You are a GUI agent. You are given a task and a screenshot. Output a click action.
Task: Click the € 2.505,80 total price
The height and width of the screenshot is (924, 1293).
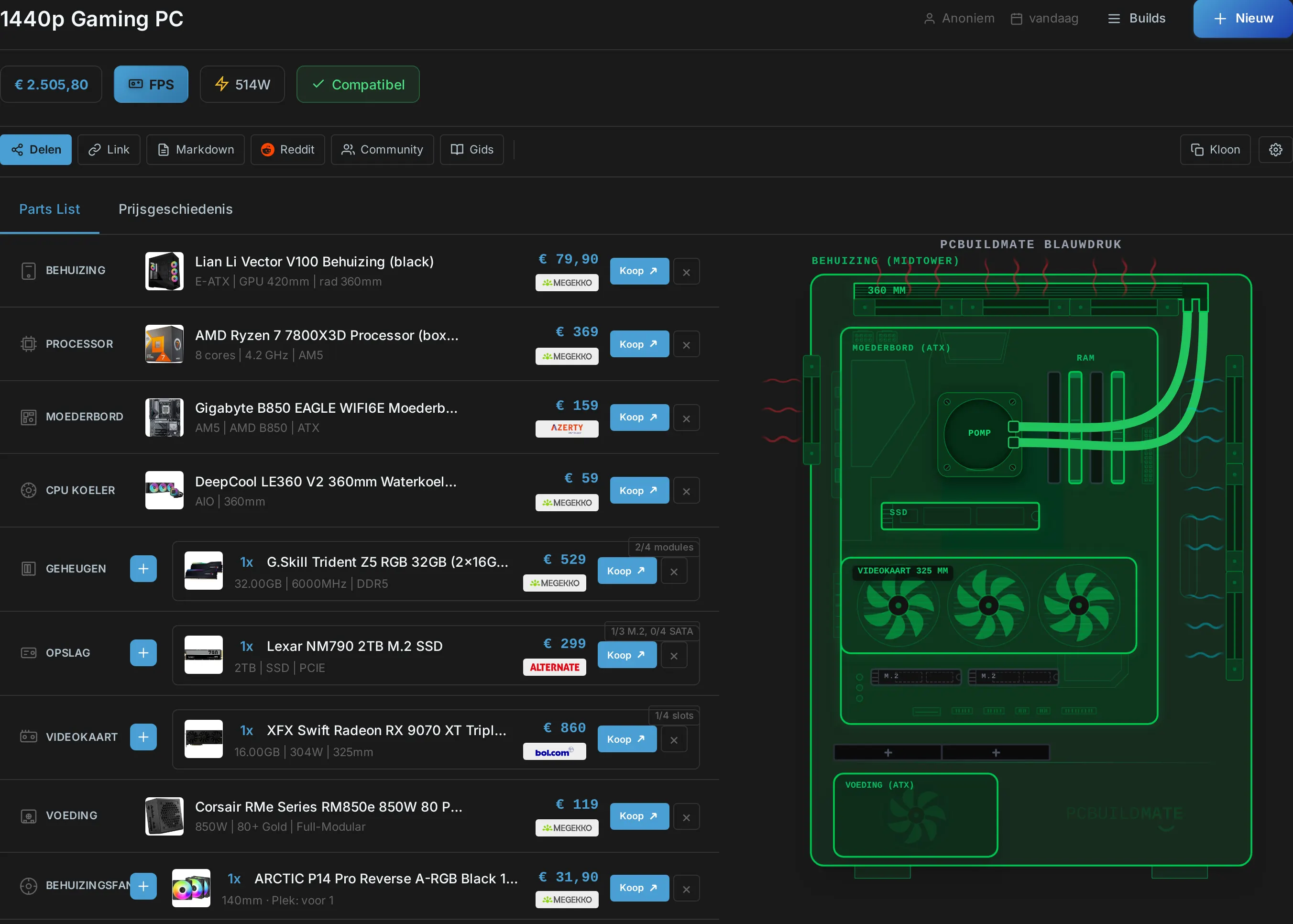tap(51, 84)
